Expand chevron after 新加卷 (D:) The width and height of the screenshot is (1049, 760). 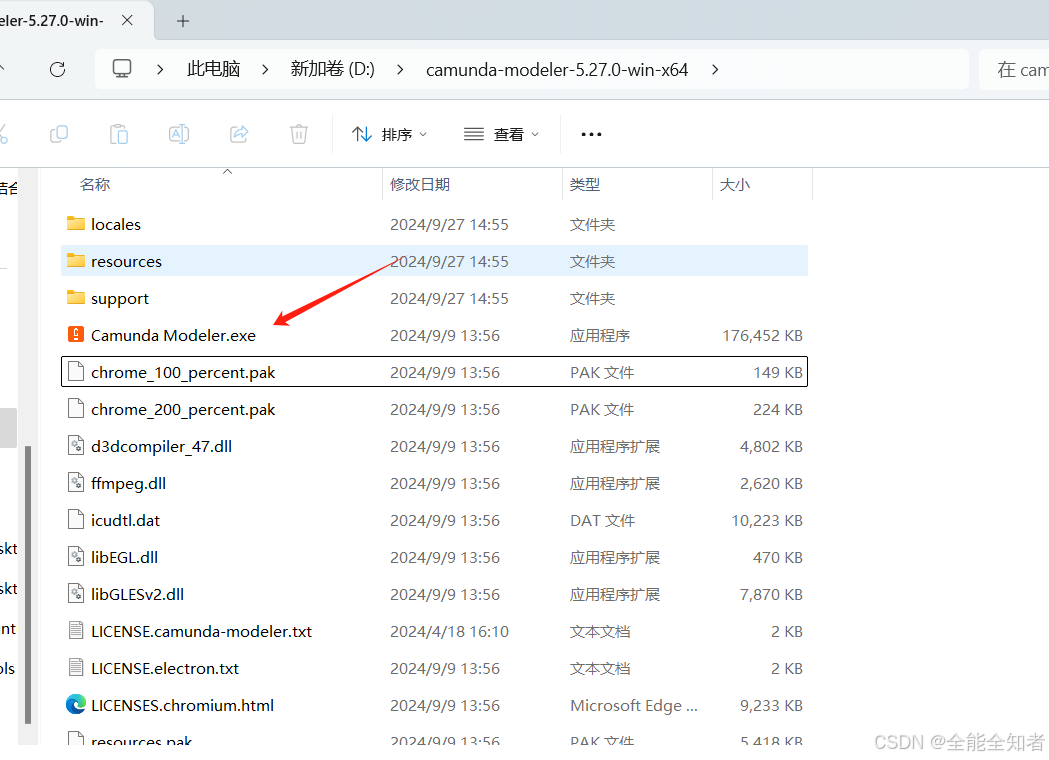pyautogui.click(x=400, y=69)
